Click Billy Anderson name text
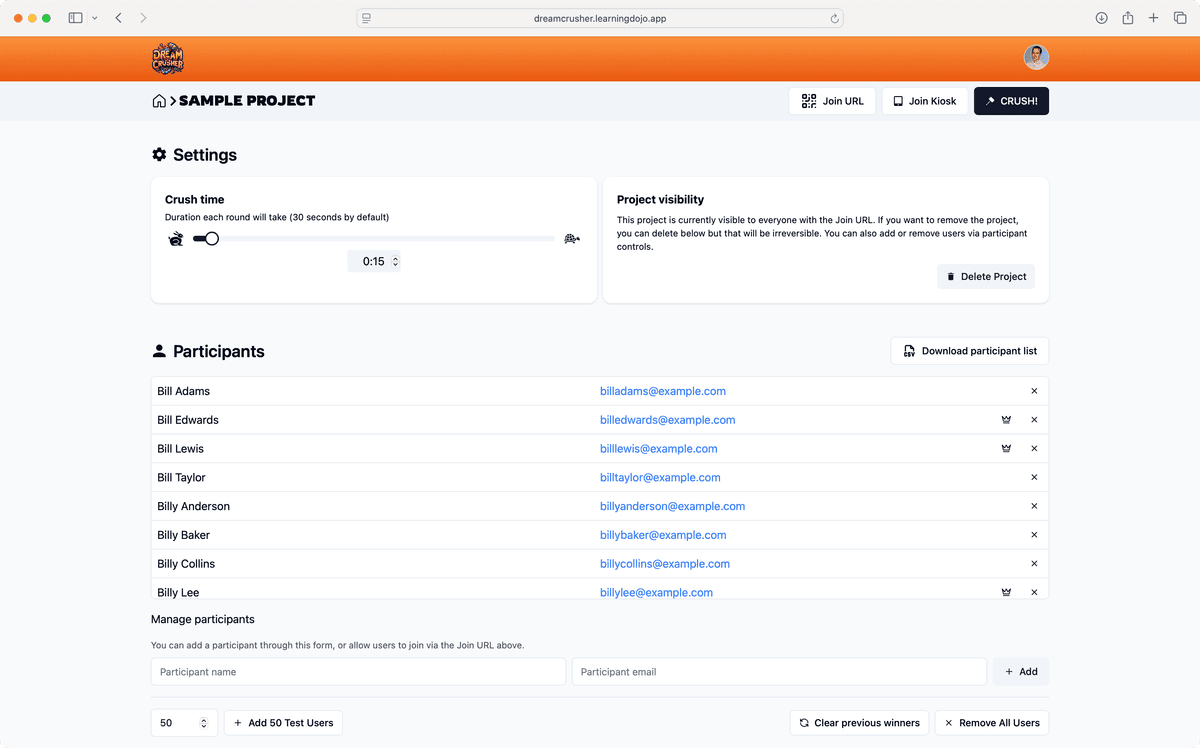 194,506
